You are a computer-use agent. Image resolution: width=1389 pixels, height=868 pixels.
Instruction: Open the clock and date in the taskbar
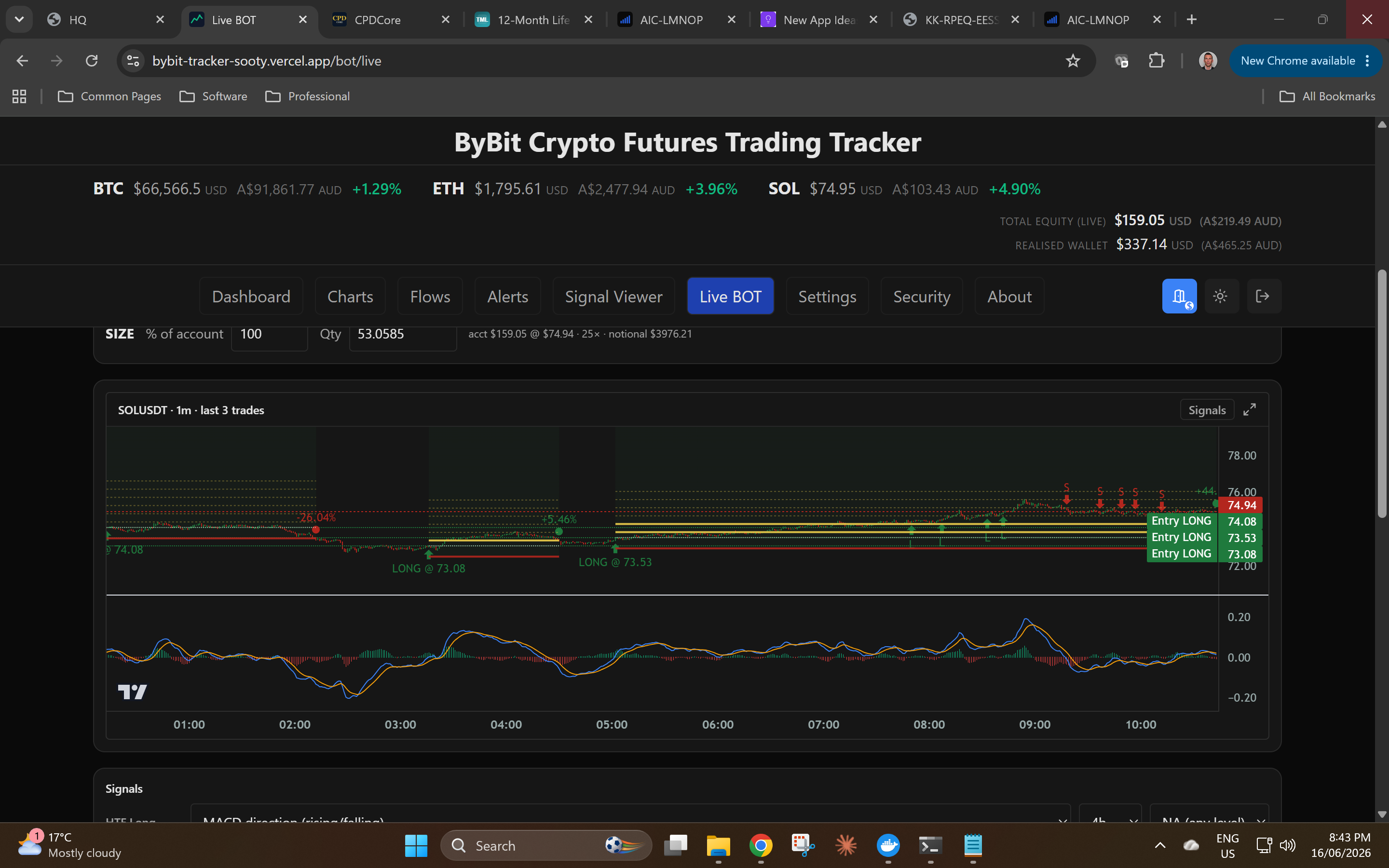click(1341, 845)
